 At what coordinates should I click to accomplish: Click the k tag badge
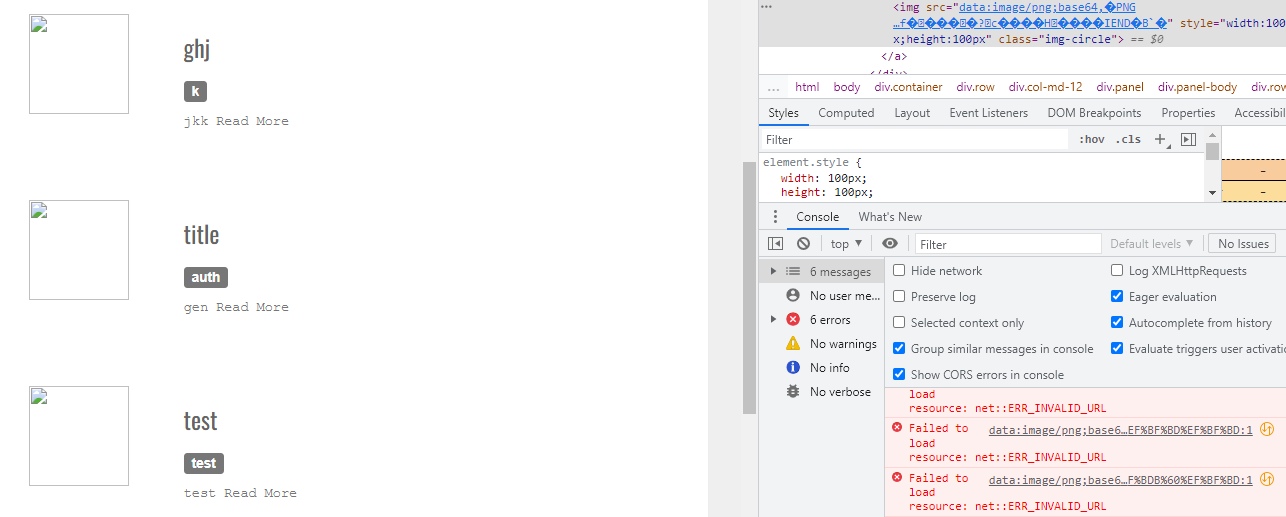tap(195, 91)
